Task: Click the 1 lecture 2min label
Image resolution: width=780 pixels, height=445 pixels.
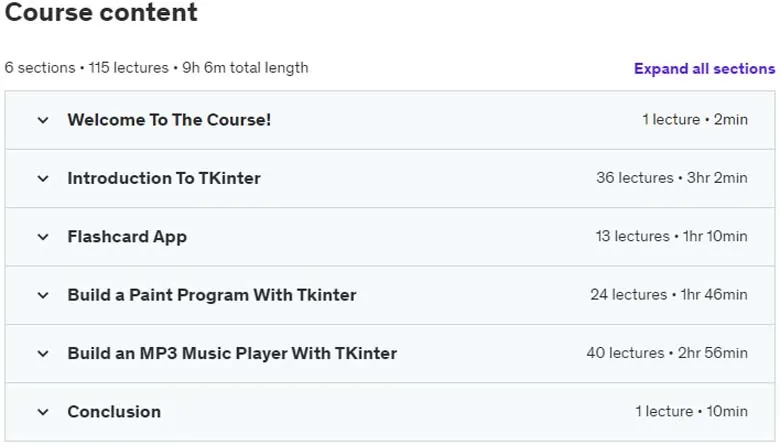Action: click(695, 120)
